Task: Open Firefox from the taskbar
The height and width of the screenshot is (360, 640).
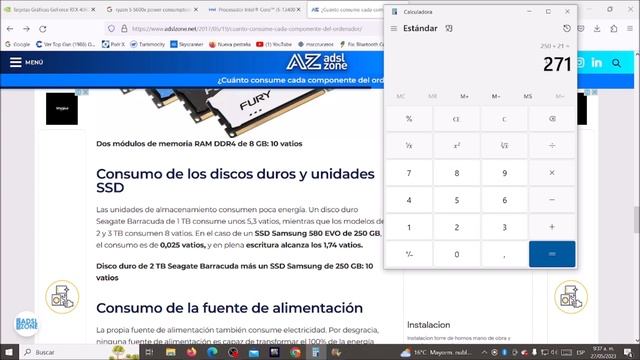Action: coord(191,352)
